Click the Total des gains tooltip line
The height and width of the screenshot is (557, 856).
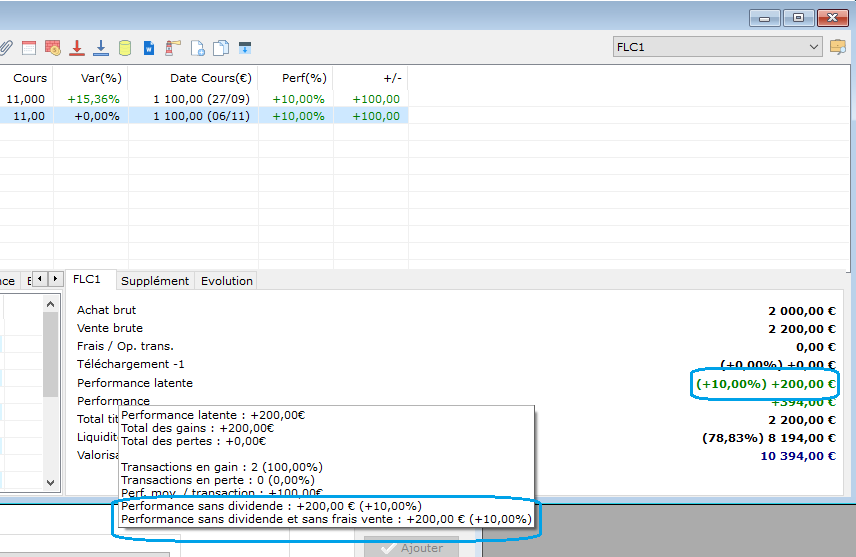[197, 428]
